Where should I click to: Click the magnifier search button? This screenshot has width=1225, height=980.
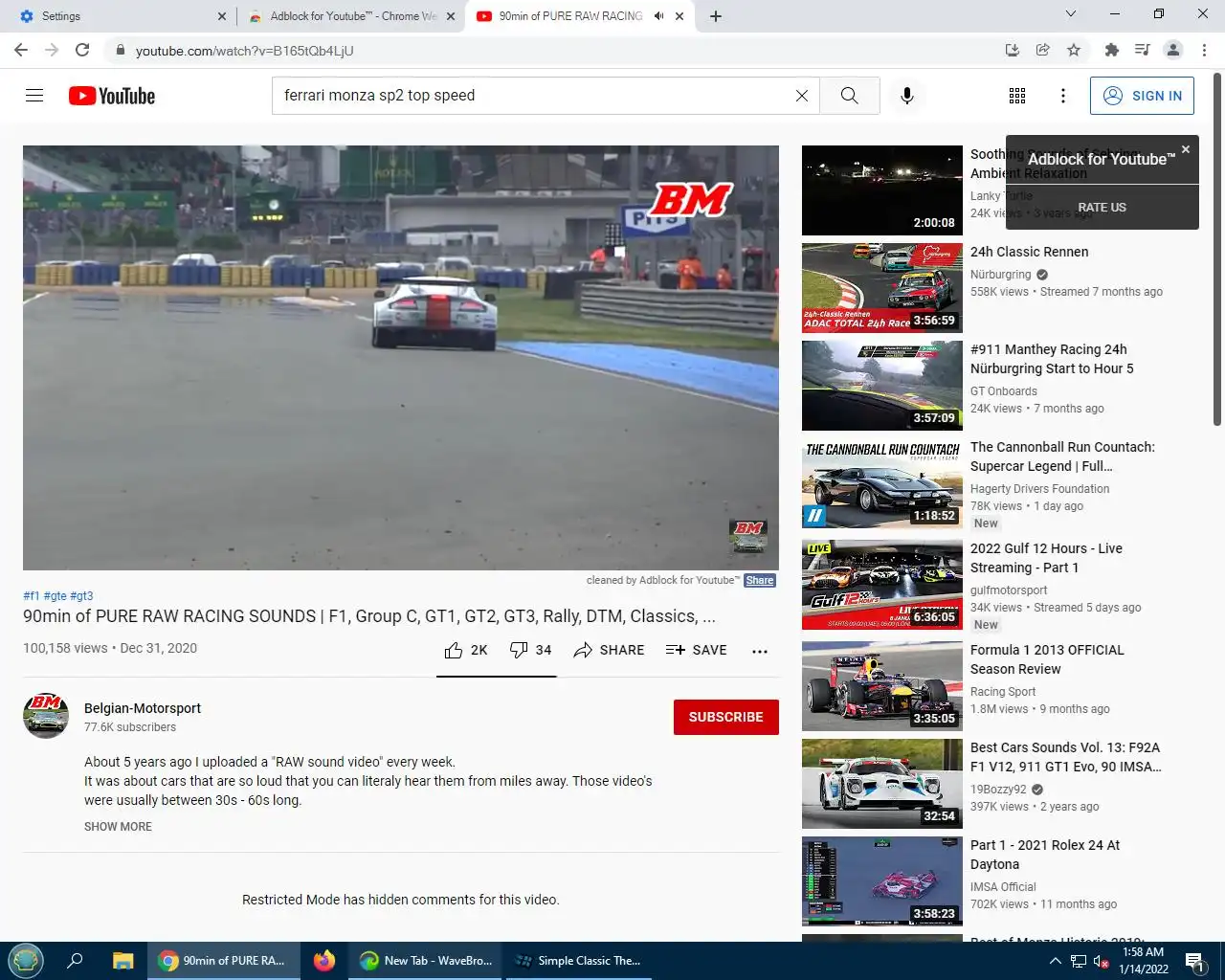tap(850, 96)
